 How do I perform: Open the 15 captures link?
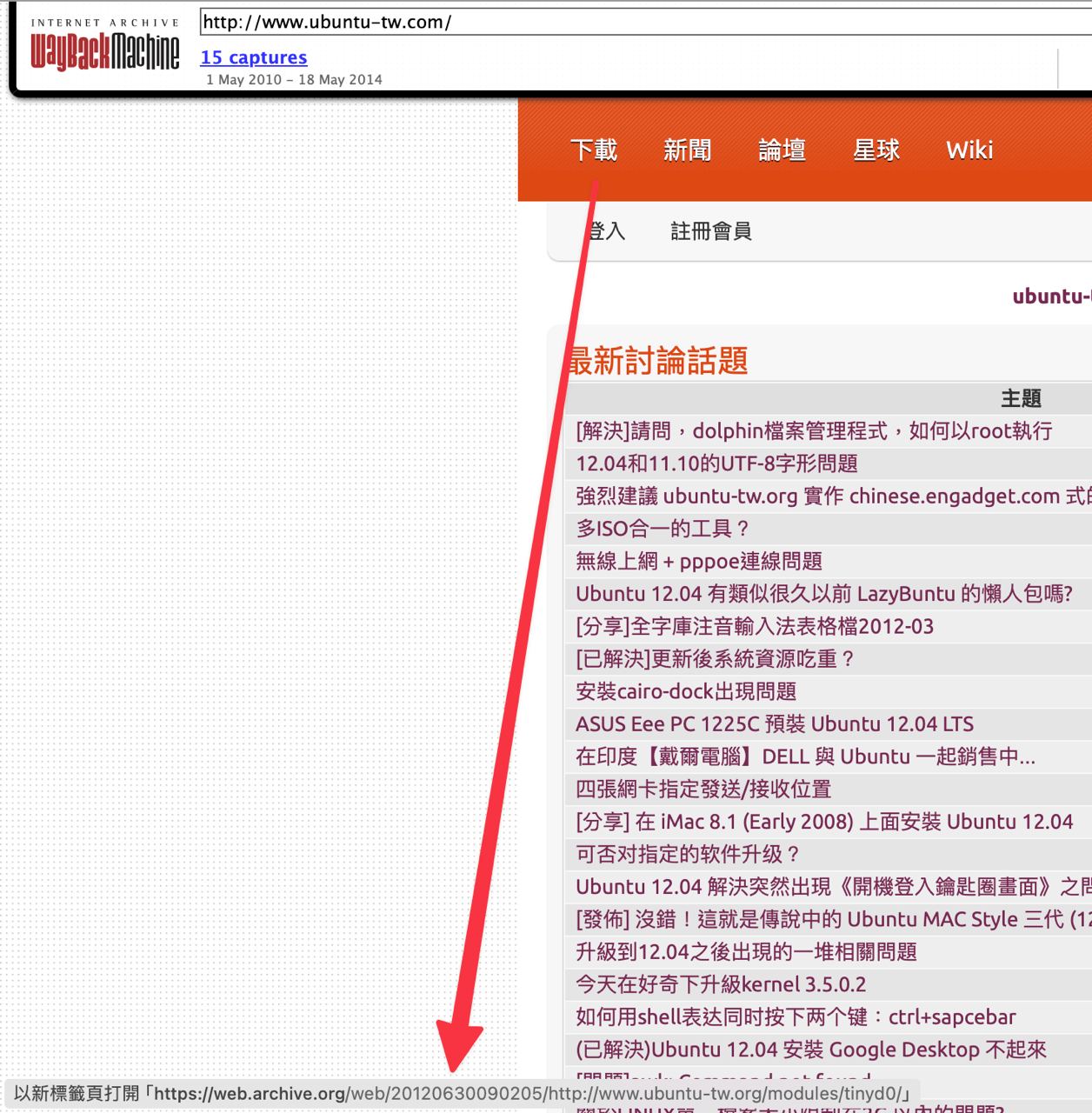[253, 57]
